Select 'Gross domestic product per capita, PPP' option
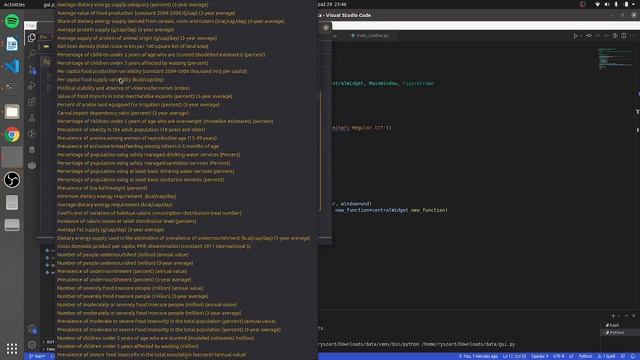Image resolution: width=640 pixels, height=360 pixels. pyautogui.click(x=154, y=246)
